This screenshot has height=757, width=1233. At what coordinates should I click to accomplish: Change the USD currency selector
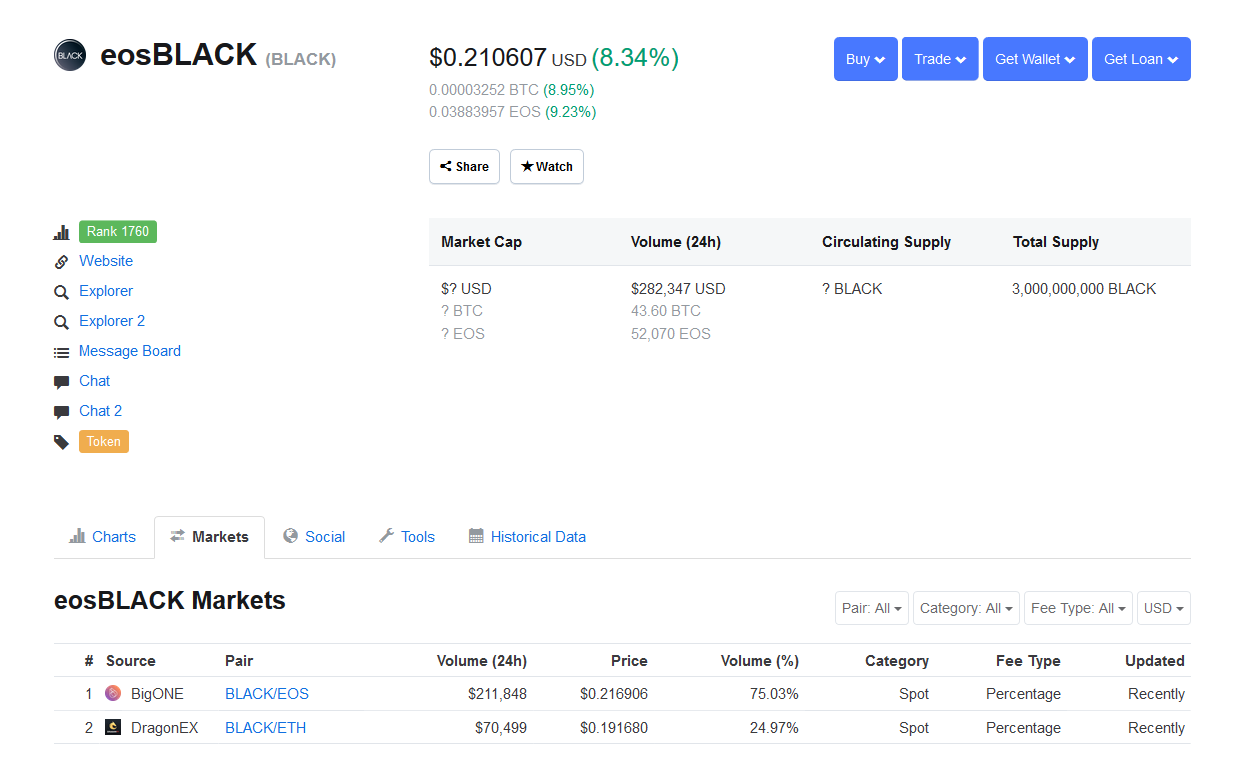[x=1164, y=608]
